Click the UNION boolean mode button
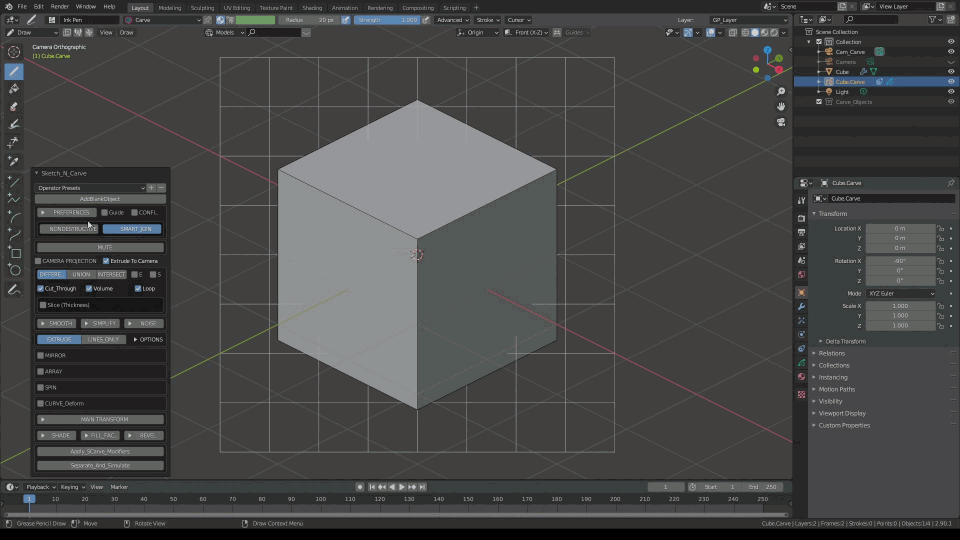 click(x=81, y=274)
